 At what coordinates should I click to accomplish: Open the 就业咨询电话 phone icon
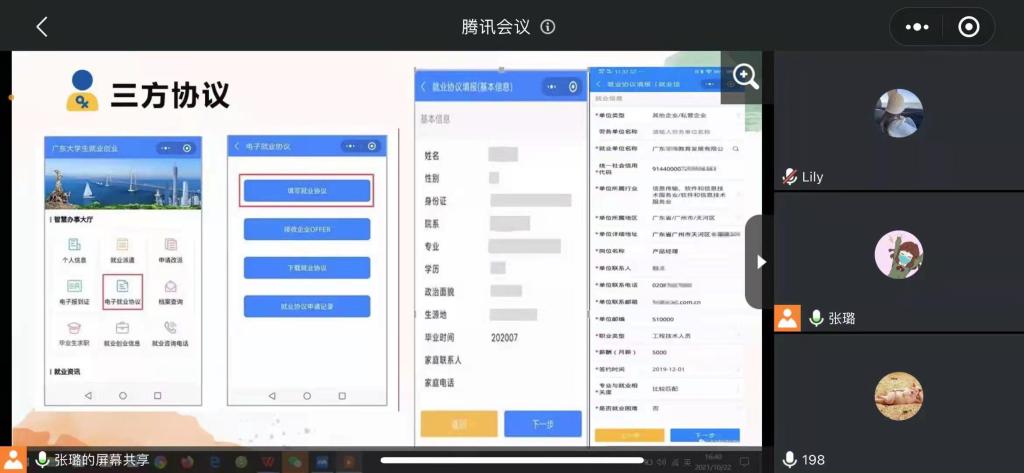tap(170, 332)
